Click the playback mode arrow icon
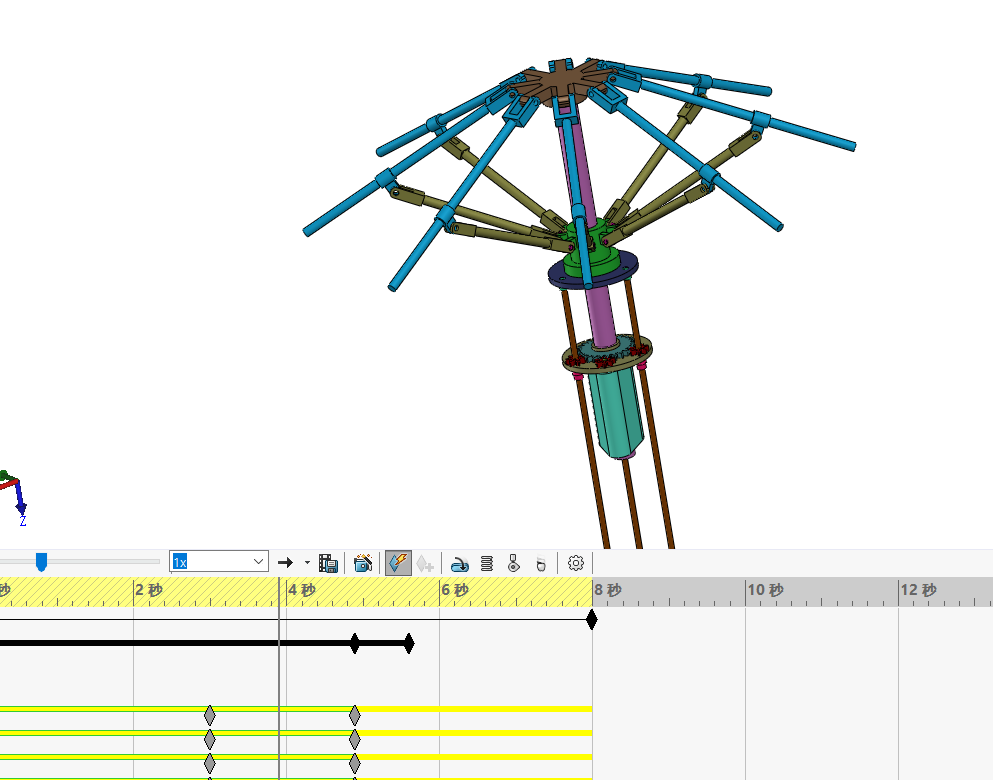Viewport: 993px width, 780px height. pos(286,562)
